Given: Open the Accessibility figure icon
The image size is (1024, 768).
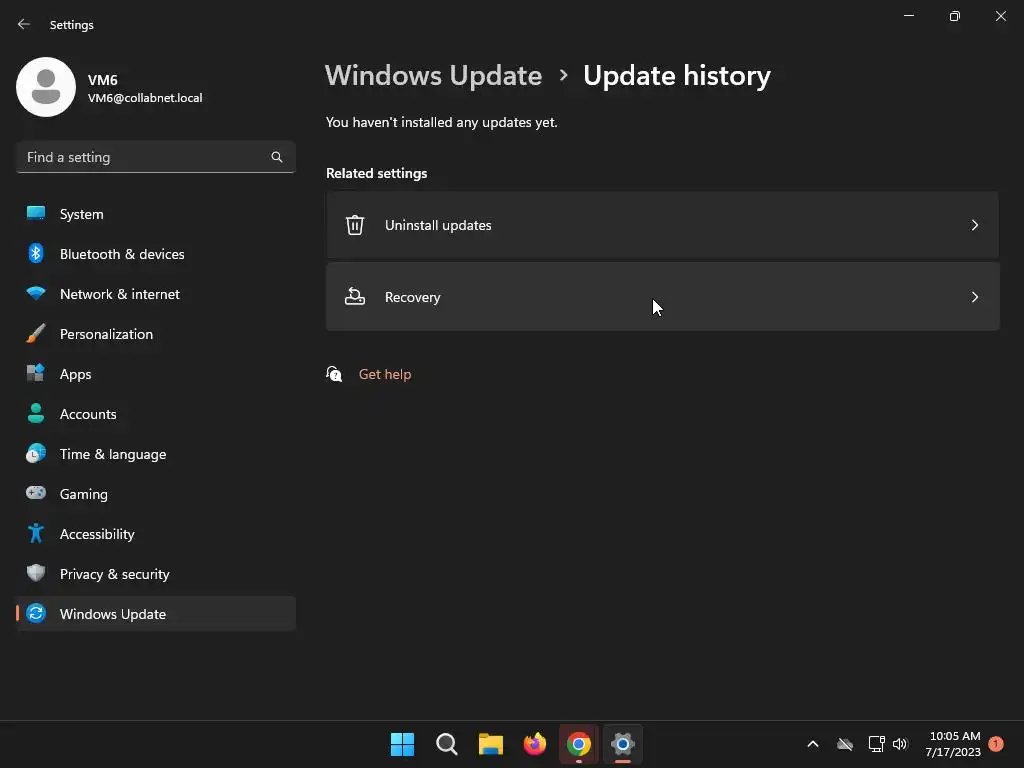Looking at the screenshot, I should (x=36, y=534).
